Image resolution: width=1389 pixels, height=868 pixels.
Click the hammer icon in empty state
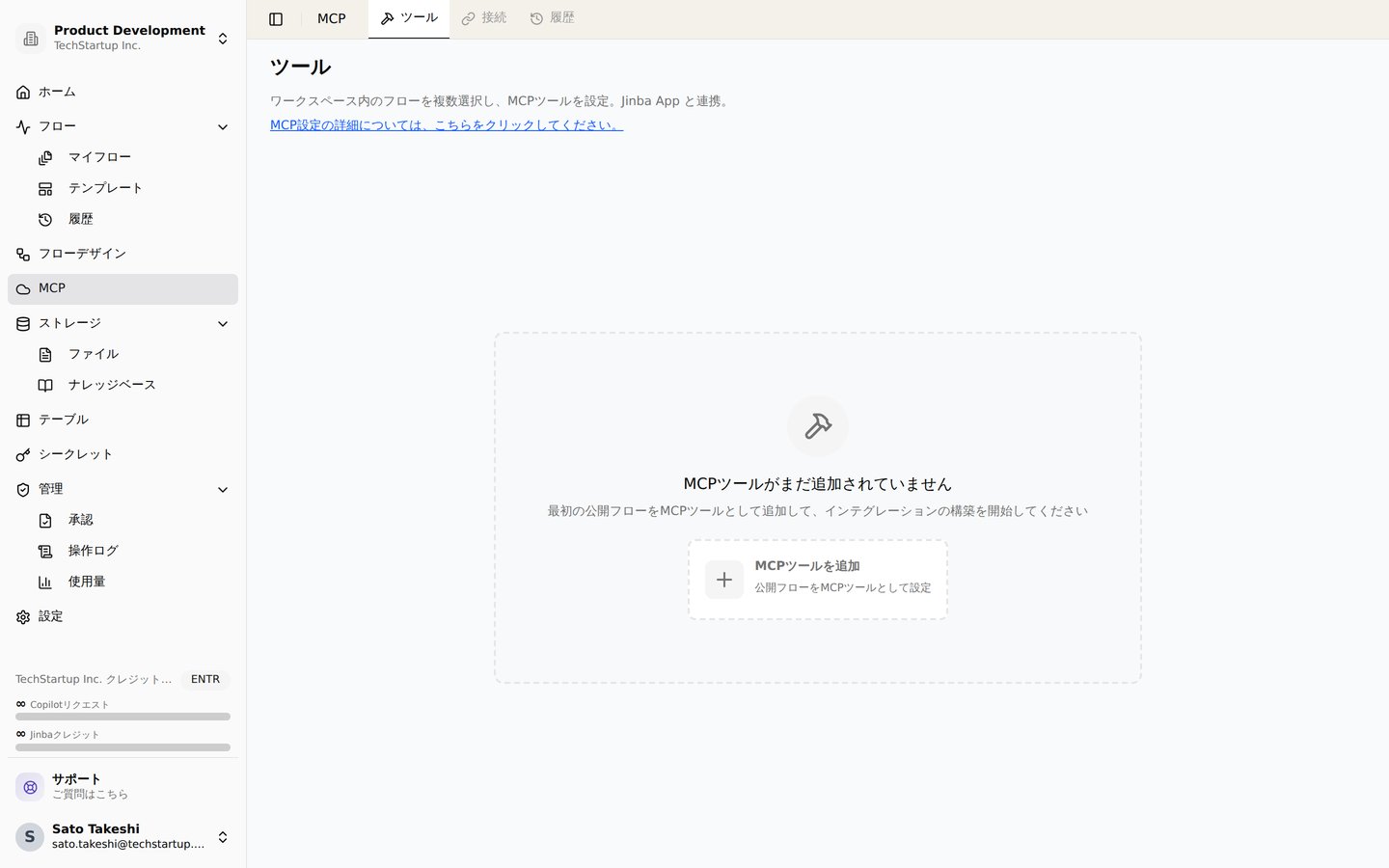click(818, 426)
